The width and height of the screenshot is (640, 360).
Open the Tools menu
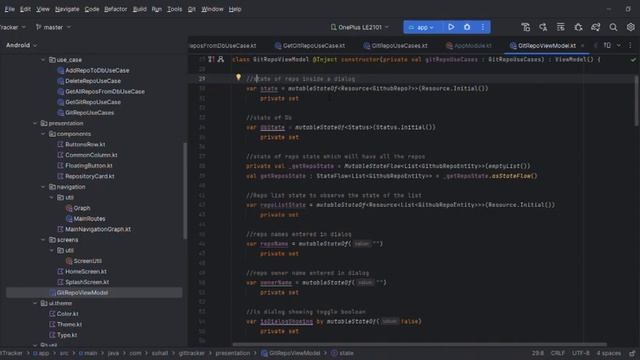click(x=175, y=9)
